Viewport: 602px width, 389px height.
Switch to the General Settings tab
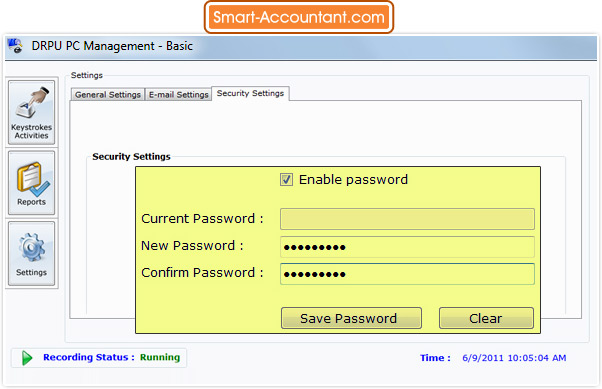[108, 94]
